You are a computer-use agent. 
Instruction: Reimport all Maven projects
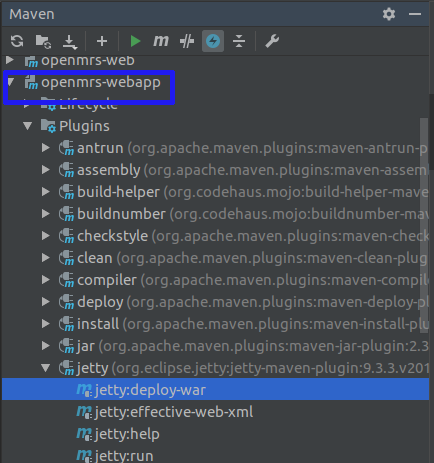(x=17, y=41)
